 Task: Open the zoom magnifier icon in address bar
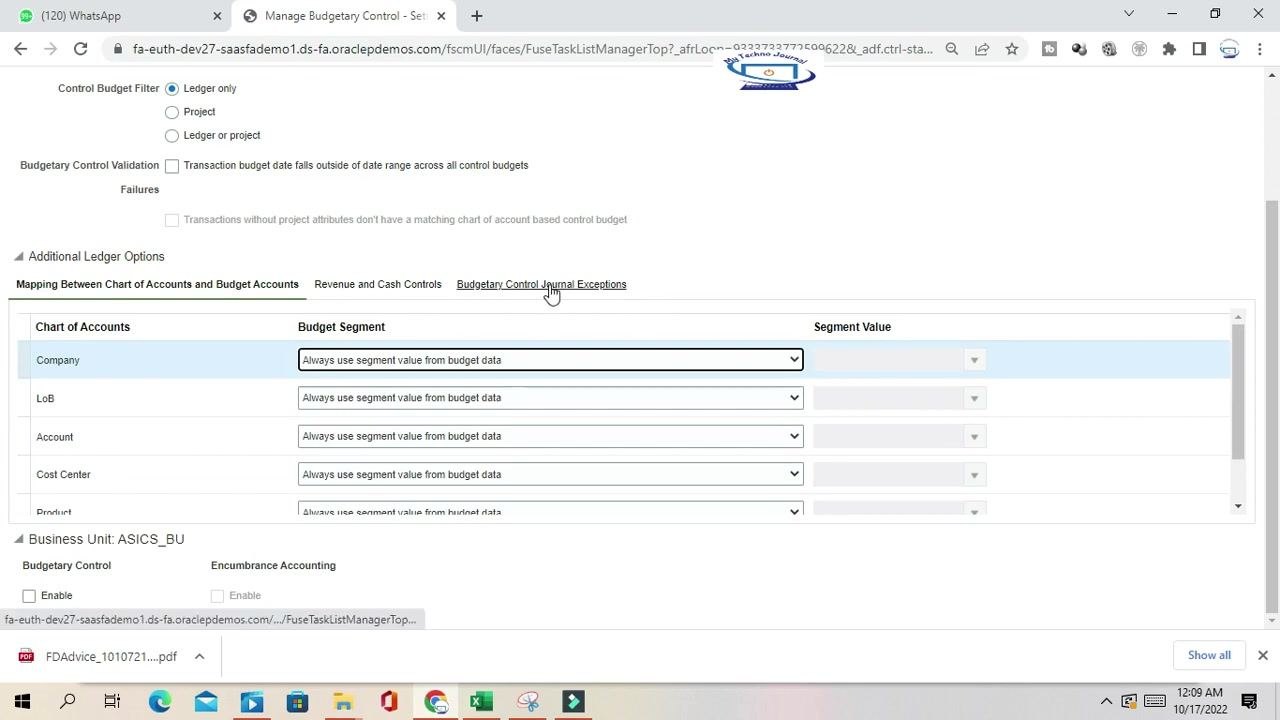tap(952, 48)
